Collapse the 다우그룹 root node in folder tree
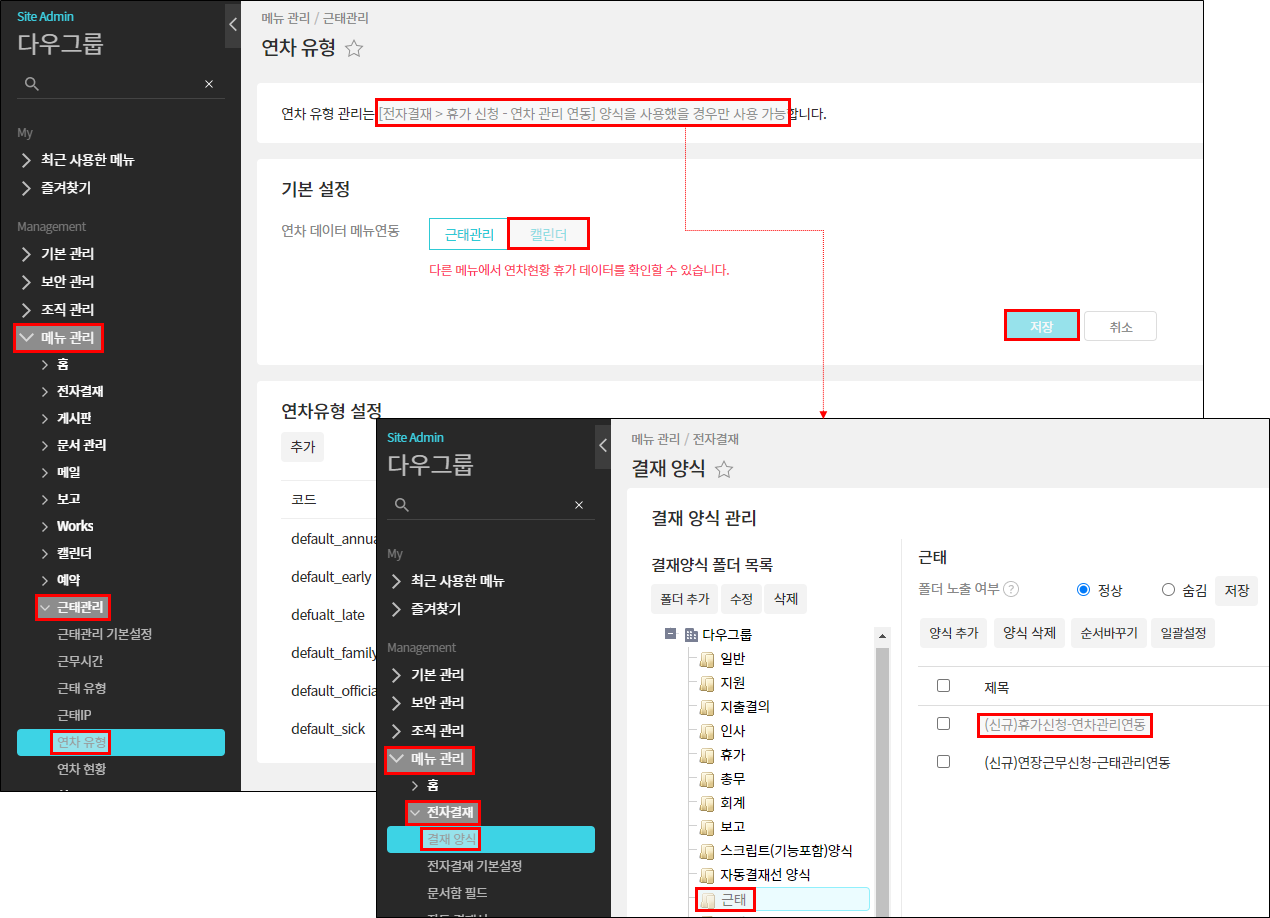Screen dimensions: 1270x918 pyautogui.click(x=668, y=635)
